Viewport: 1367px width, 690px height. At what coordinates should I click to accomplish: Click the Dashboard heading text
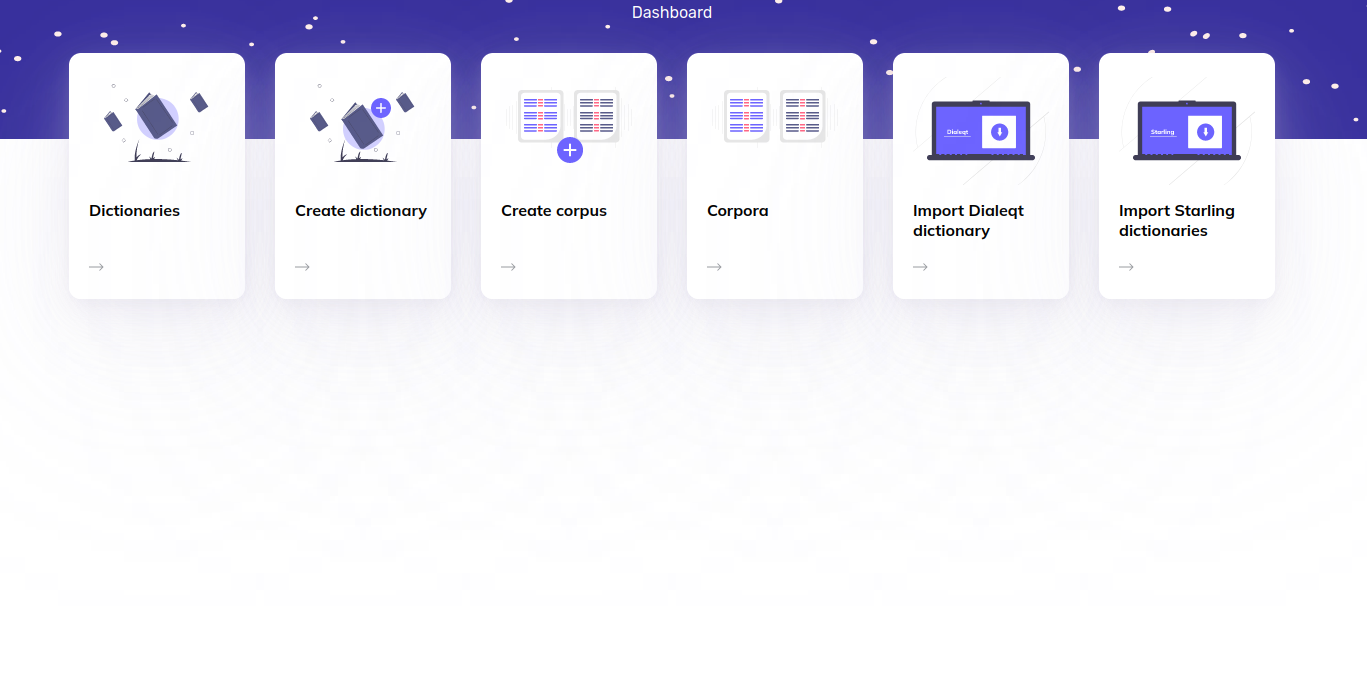pos(672,13)
